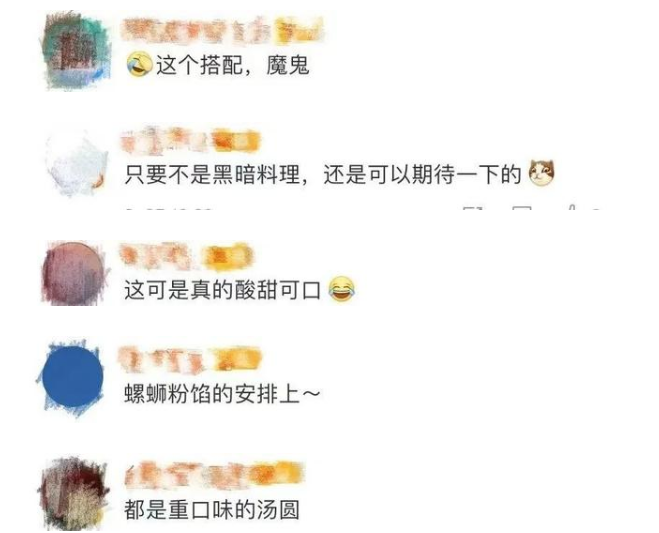Open the blurred username above '这个搭配，魔鬼'
The height and width of the screenshot is (533, 659).
click(x=222, y=31)
